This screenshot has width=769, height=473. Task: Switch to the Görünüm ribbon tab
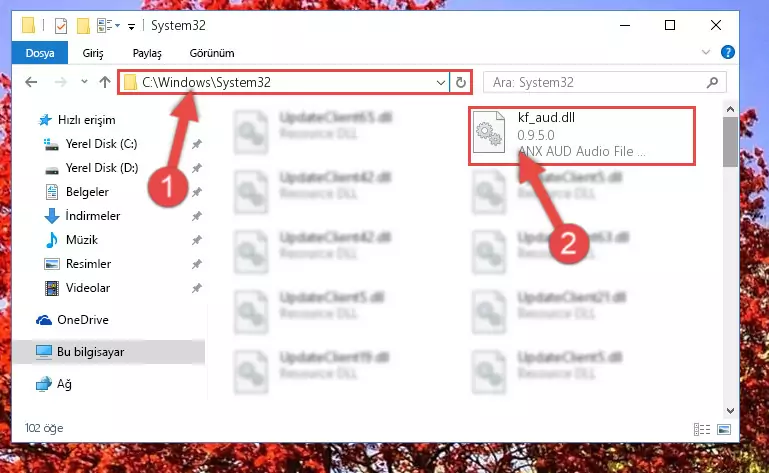(x=212, y=53)
